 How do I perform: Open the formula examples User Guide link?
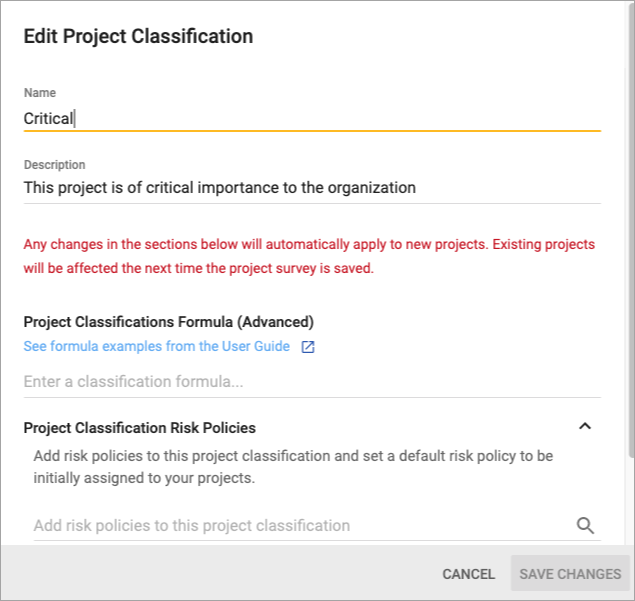click(x=156, y=346)
